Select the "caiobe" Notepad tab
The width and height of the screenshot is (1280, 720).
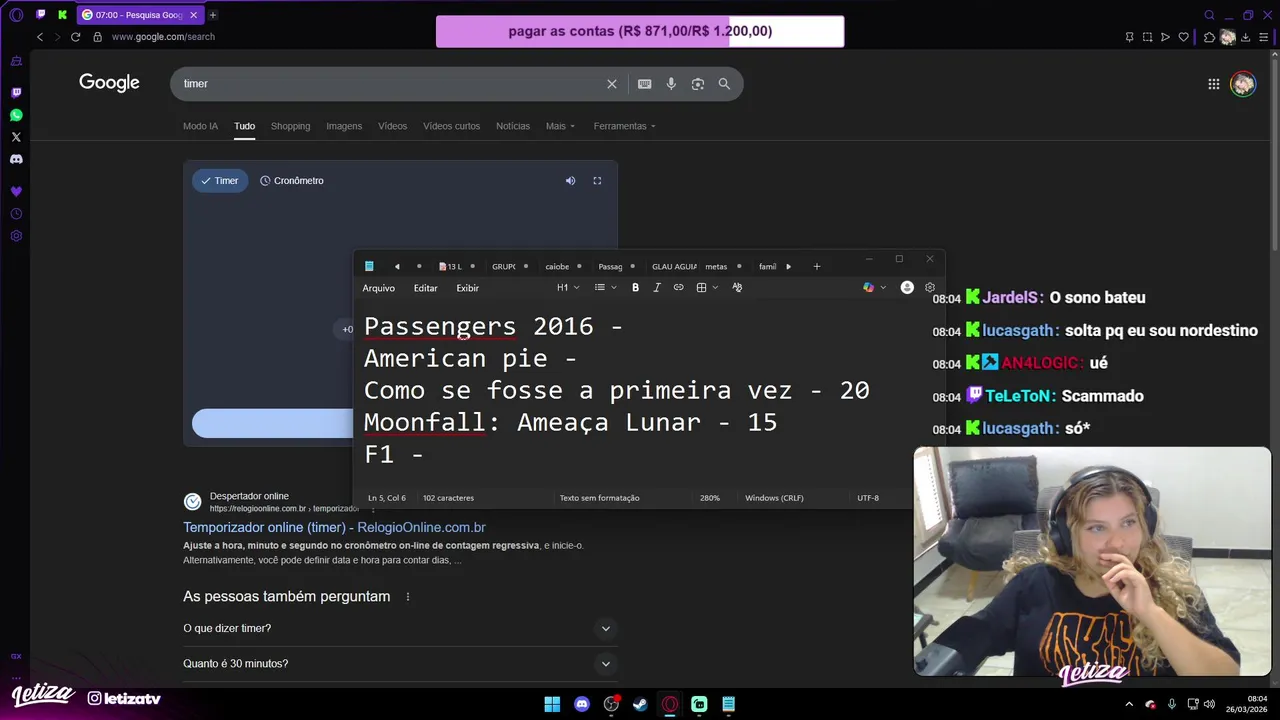[557, 267]
